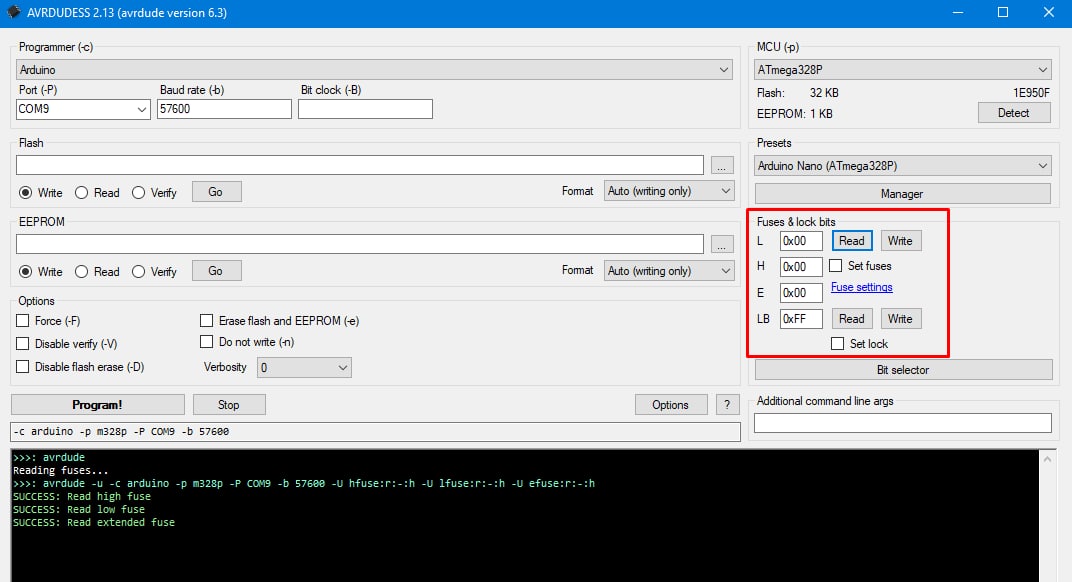
Task: Write lock bits with the LB Write button
Action: pos(901,319)
